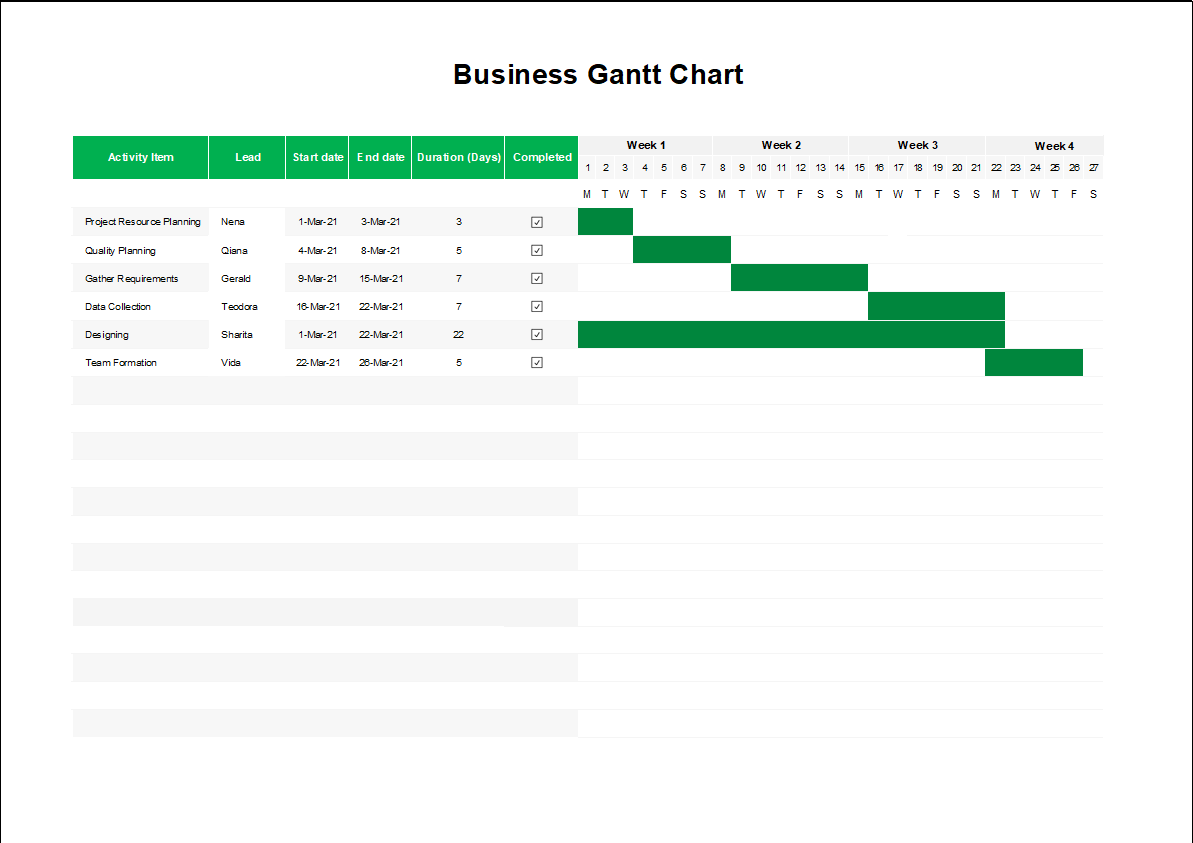Image resolution: width=1193 pixels, height=843 pixels.
Task: Click the Duration (Days) header cell
Action: 458,157
